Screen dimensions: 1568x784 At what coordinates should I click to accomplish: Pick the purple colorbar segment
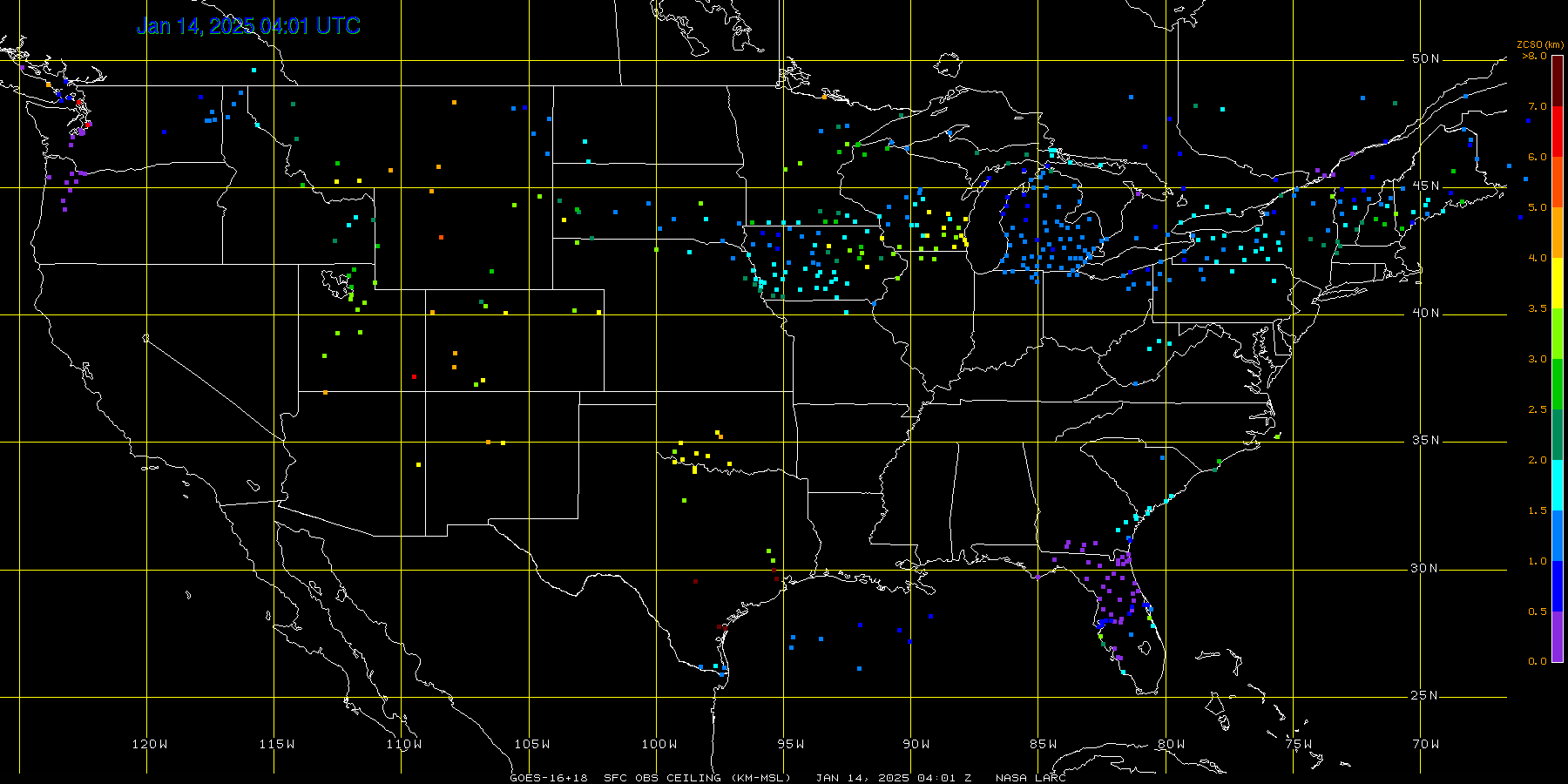[1558, 637]
